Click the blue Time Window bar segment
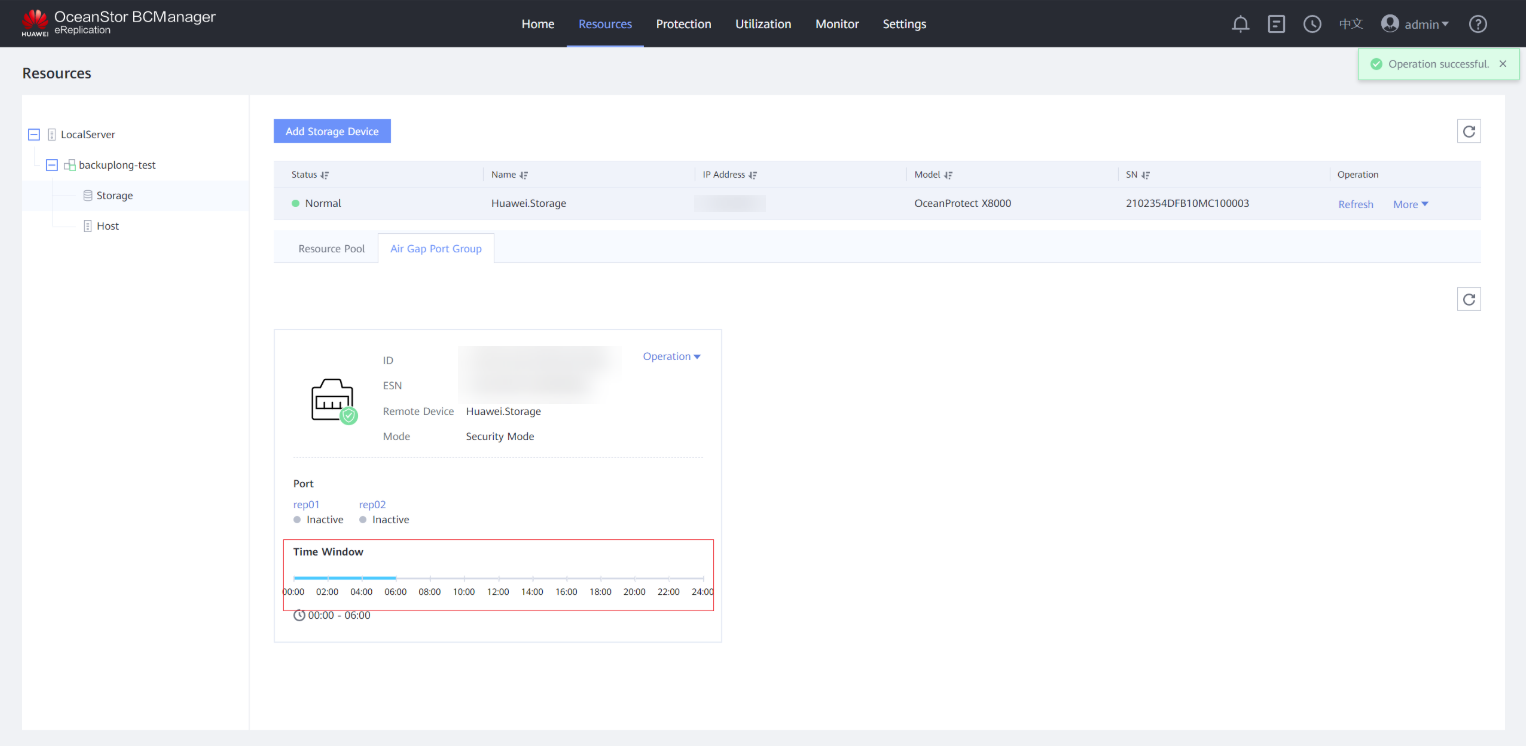Screen dimensions: 1526x746 (x=345, y=578)
